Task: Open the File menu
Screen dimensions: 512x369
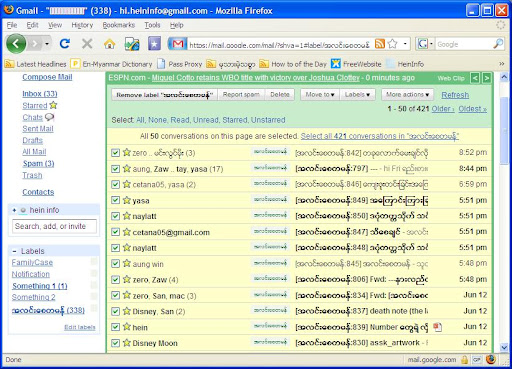Action: coord(12,25)
